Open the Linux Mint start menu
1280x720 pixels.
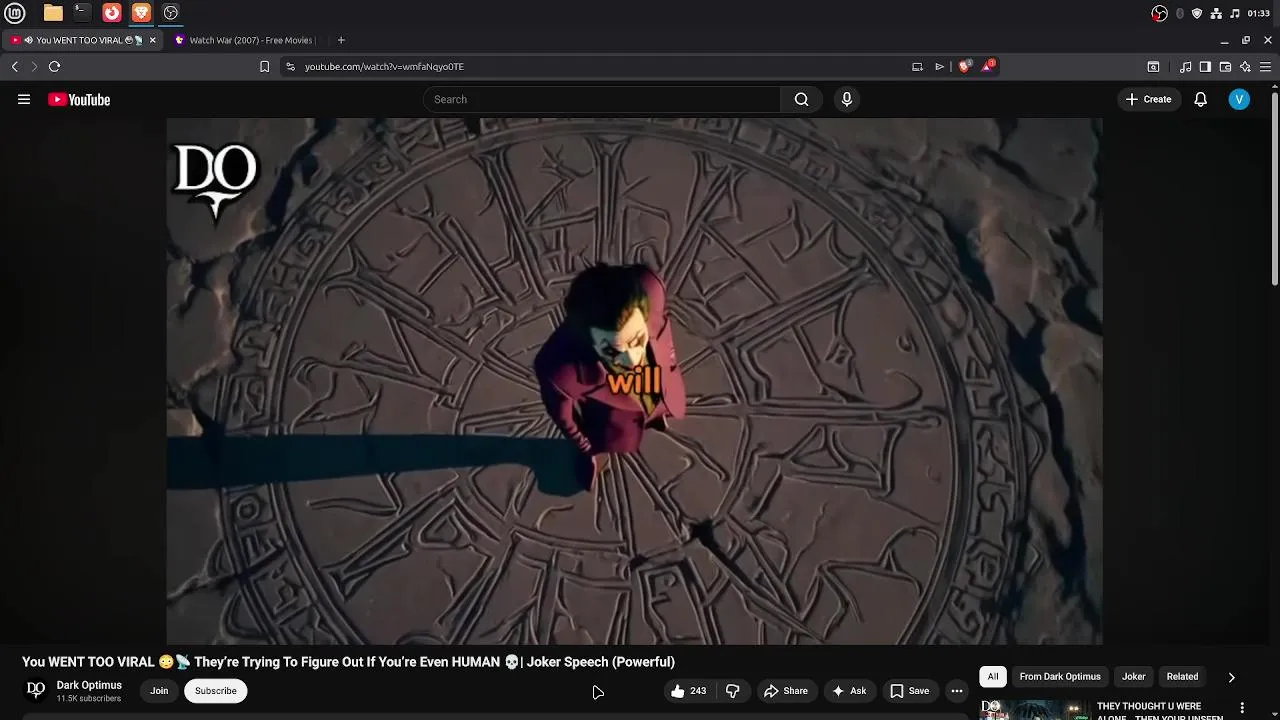pyautogui.click(x=15, y=13)
